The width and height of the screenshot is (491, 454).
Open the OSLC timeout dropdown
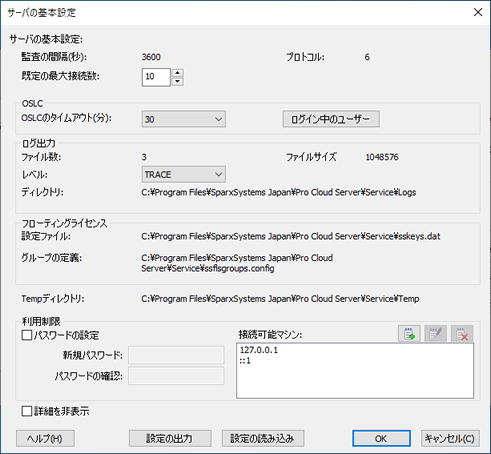coord(184,119)
